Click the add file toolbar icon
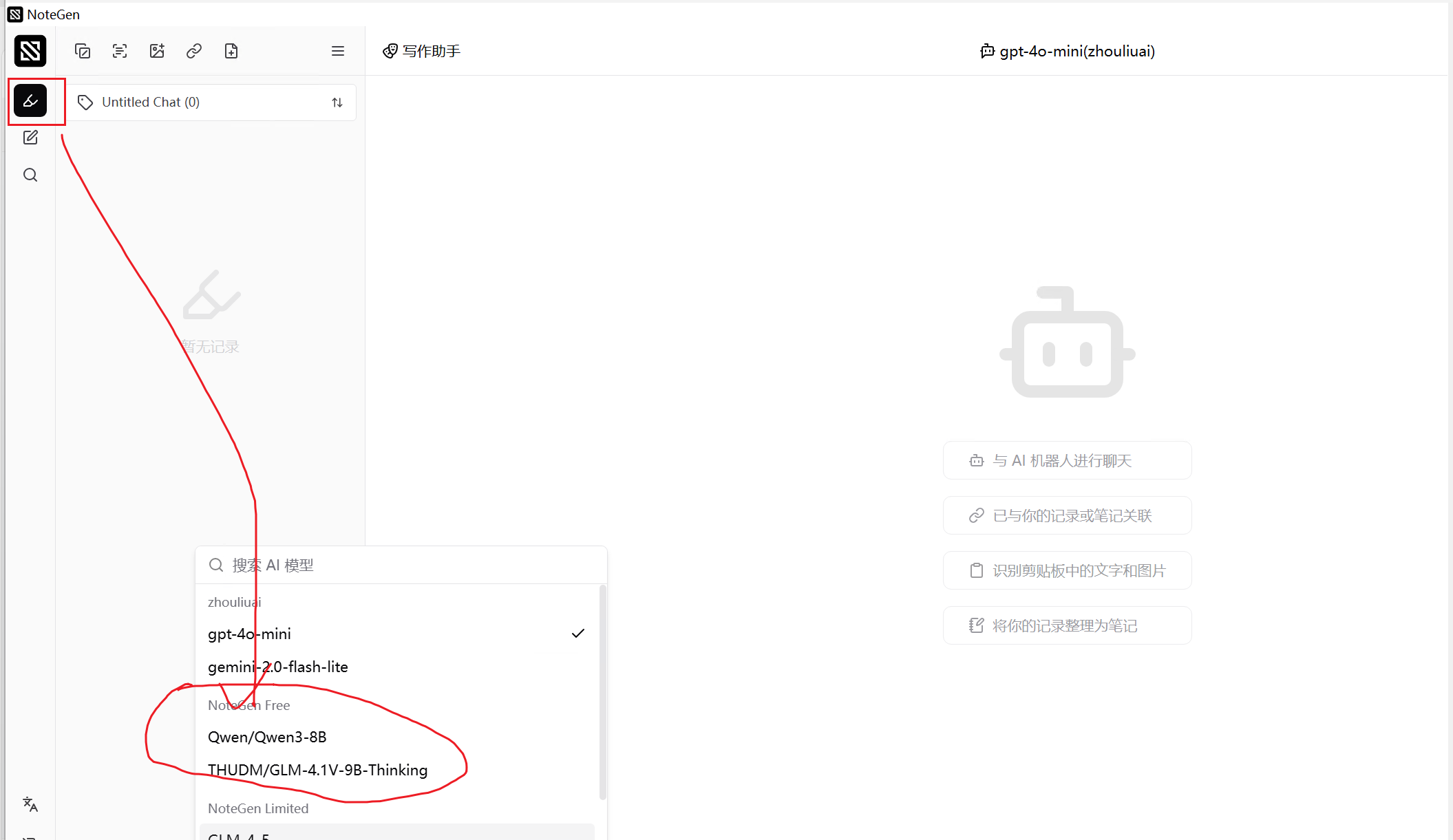Screen dimensions: 1453x840 pyautogui.click(x=231, y=51)
